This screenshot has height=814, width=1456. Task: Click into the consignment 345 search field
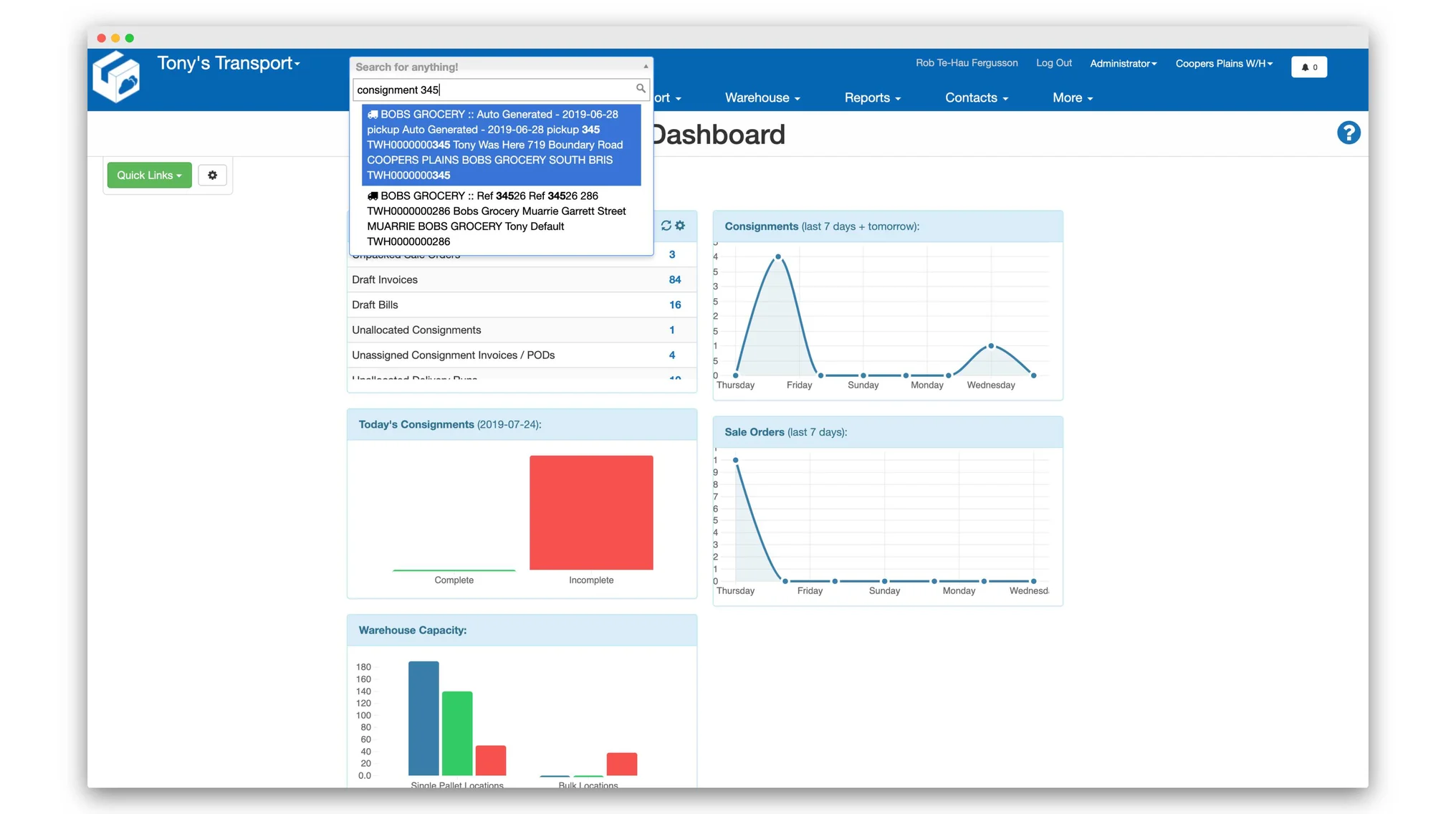click(x=494, y=90)
